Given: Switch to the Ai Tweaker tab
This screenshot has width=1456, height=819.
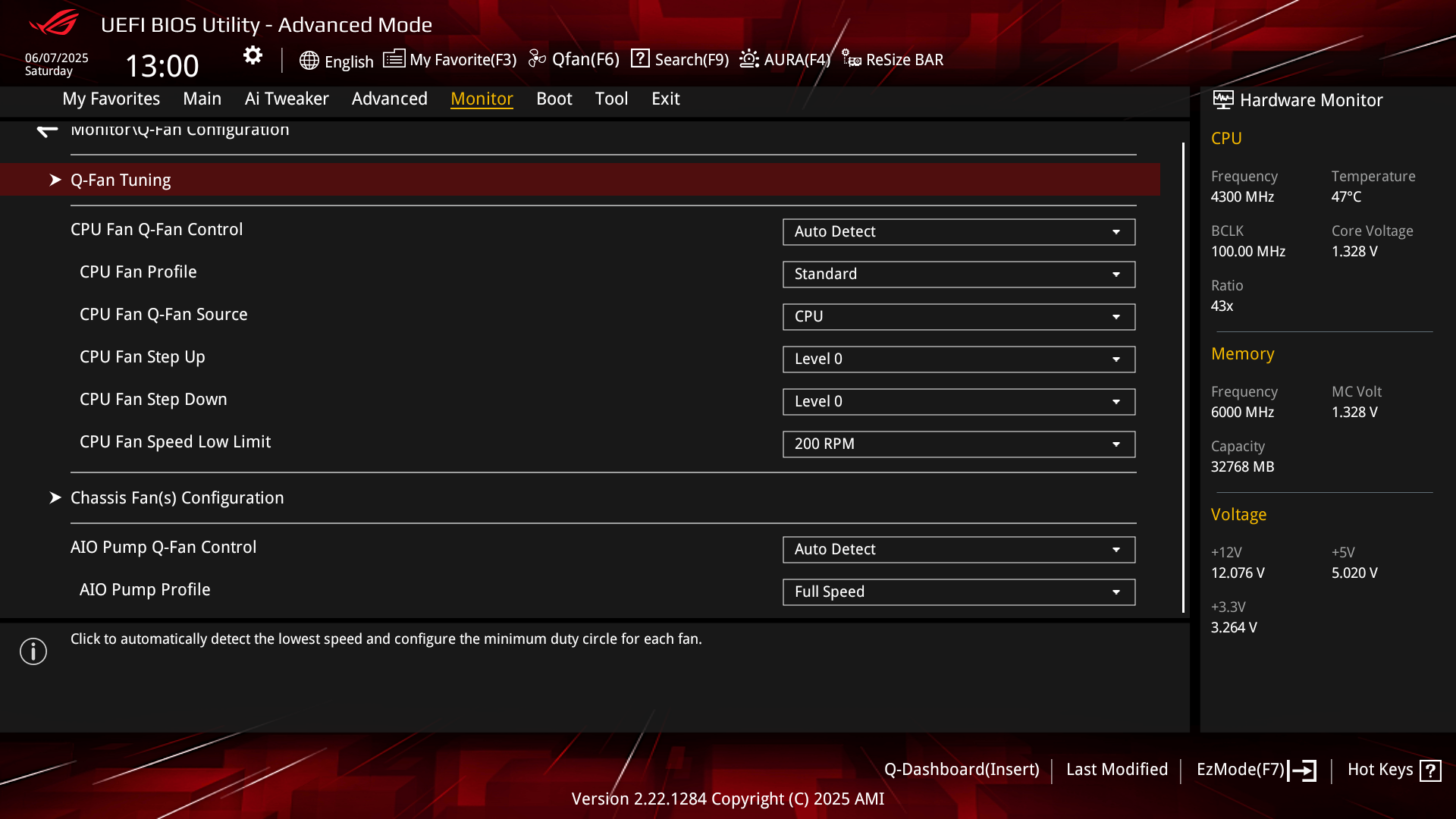Looking at the screenshot, I should point(287,99).
